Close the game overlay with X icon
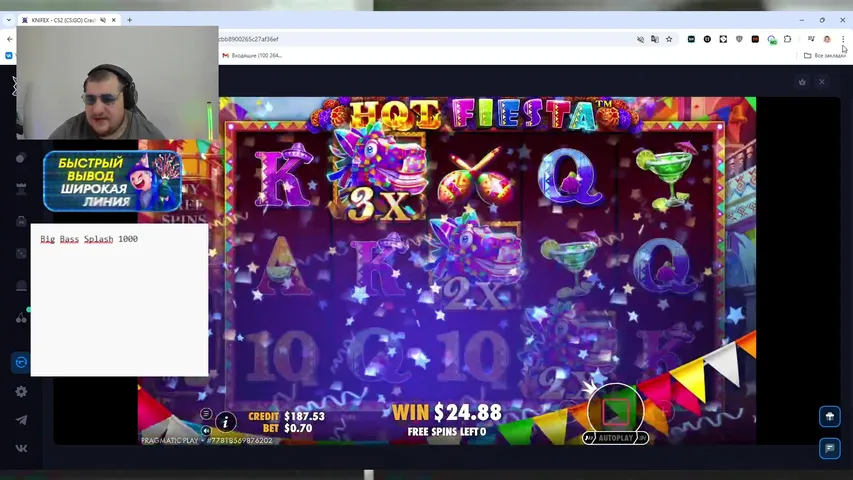This screenshot has width=853, height=480. click(x=822, y=82)
